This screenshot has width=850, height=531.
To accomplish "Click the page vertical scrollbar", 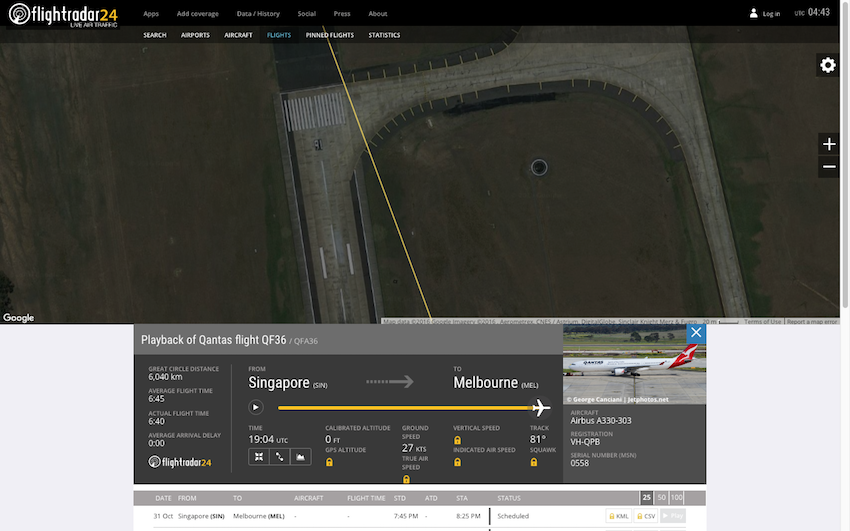I will tap(845, 157).
